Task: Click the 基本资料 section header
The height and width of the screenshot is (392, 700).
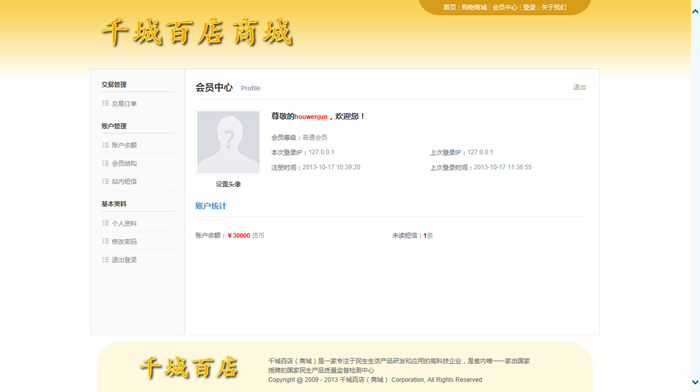Action: (x=114, y=204)
